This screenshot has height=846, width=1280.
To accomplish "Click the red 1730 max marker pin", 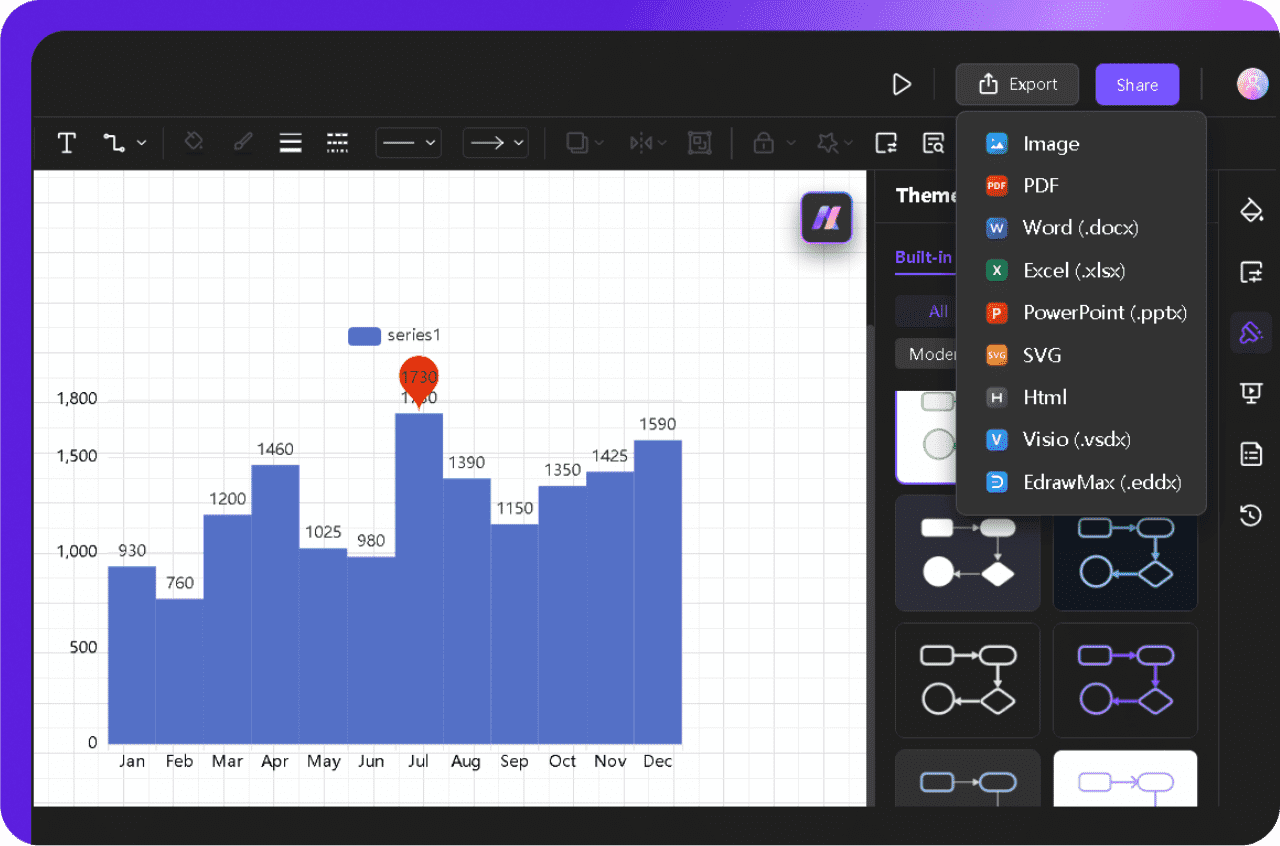I will pos(419,379).
